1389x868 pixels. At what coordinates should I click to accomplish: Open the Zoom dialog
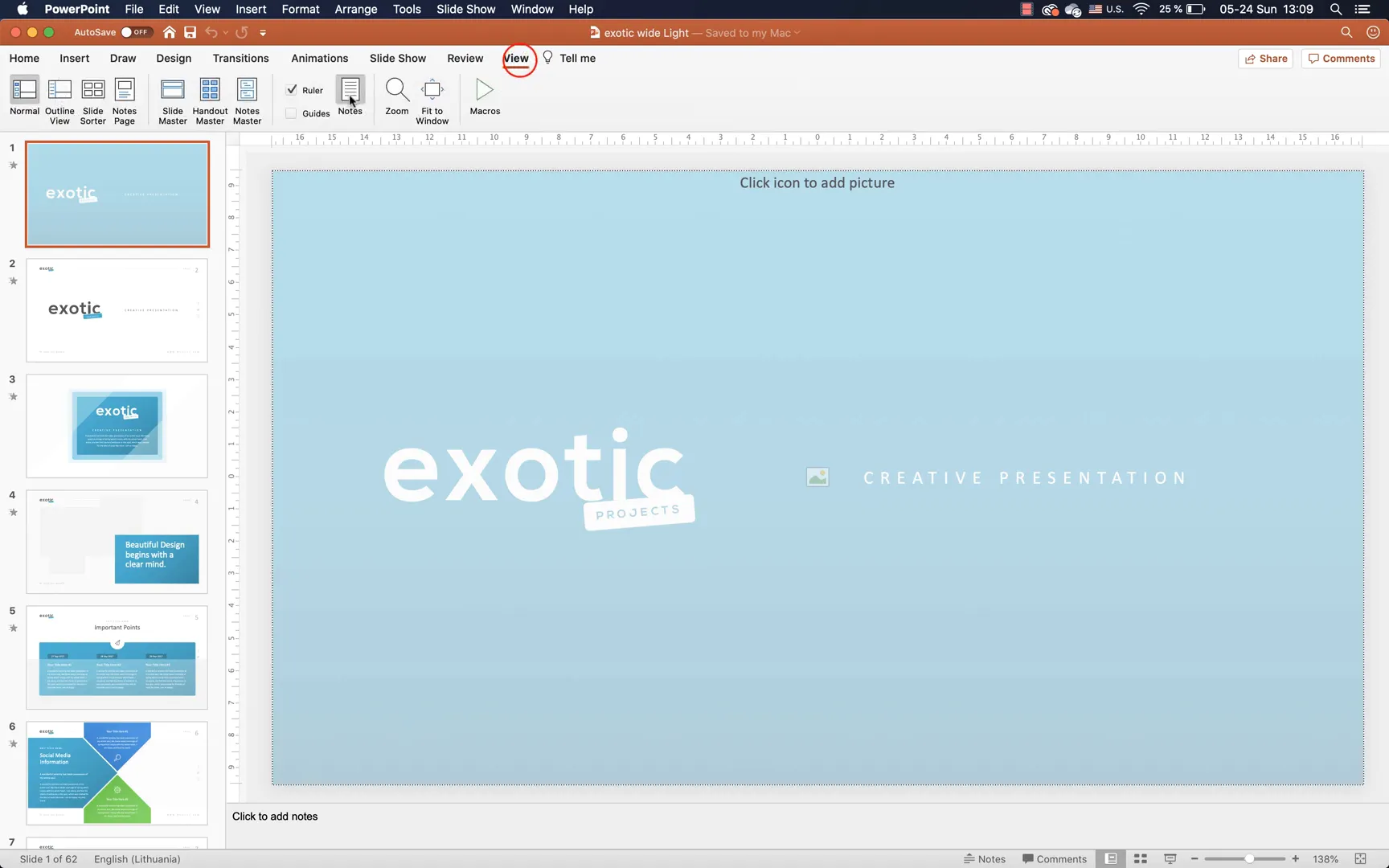click(396, 96)
